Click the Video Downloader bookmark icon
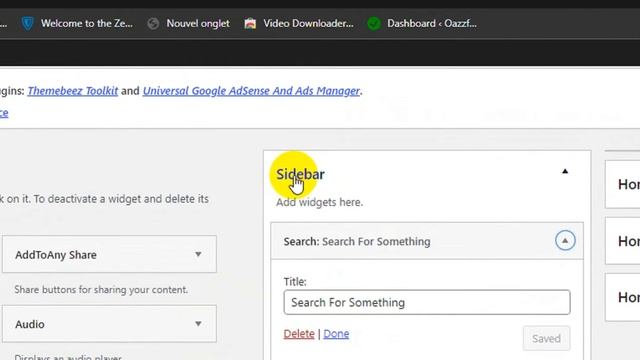Image resolution: width=640 pixels, height=360 pixels. click(x=250, y=24)
